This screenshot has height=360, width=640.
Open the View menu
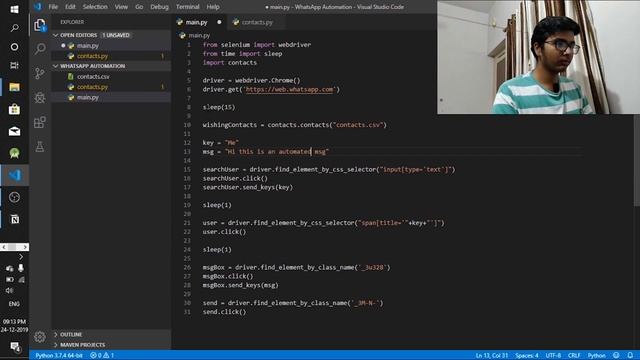(121, 7)
